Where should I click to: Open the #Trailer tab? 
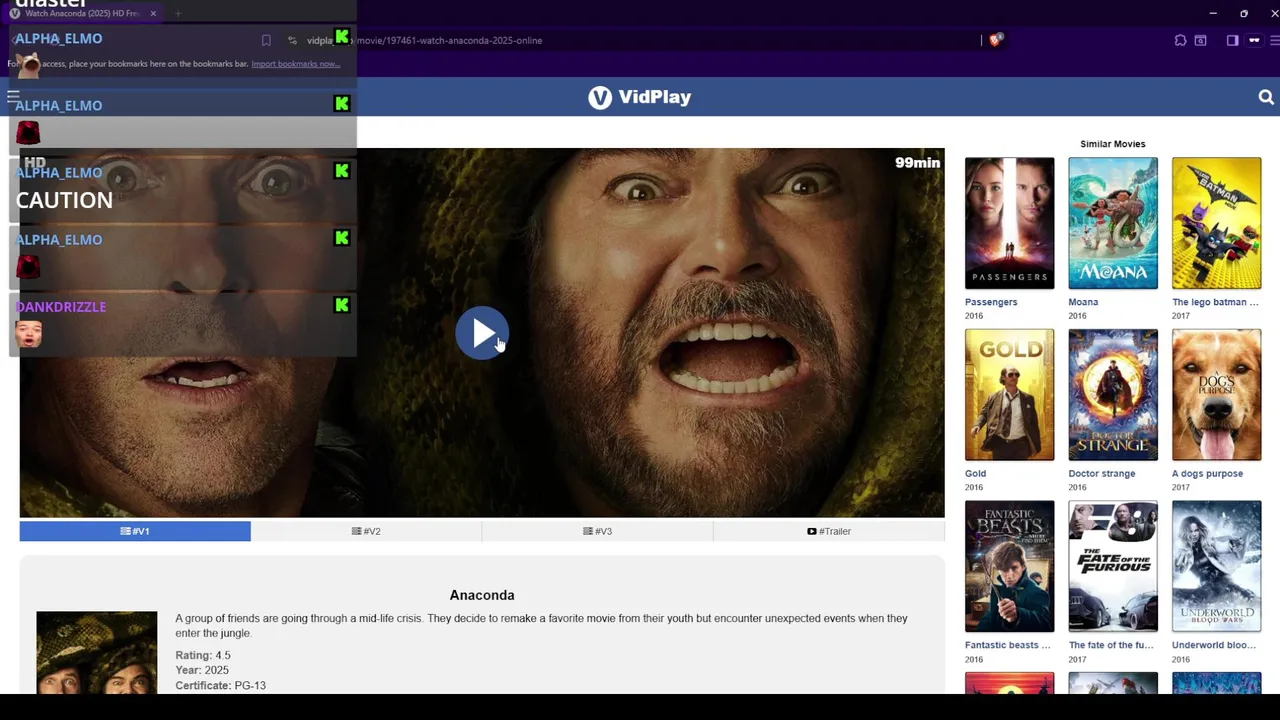(x=829, y=531)
